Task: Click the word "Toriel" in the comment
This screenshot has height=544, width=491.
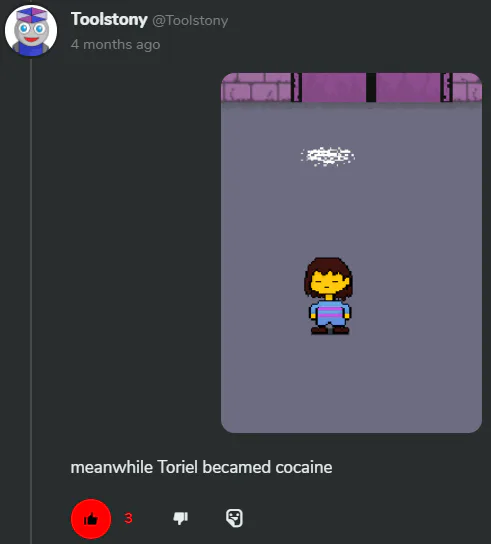Action: (177, 467)
